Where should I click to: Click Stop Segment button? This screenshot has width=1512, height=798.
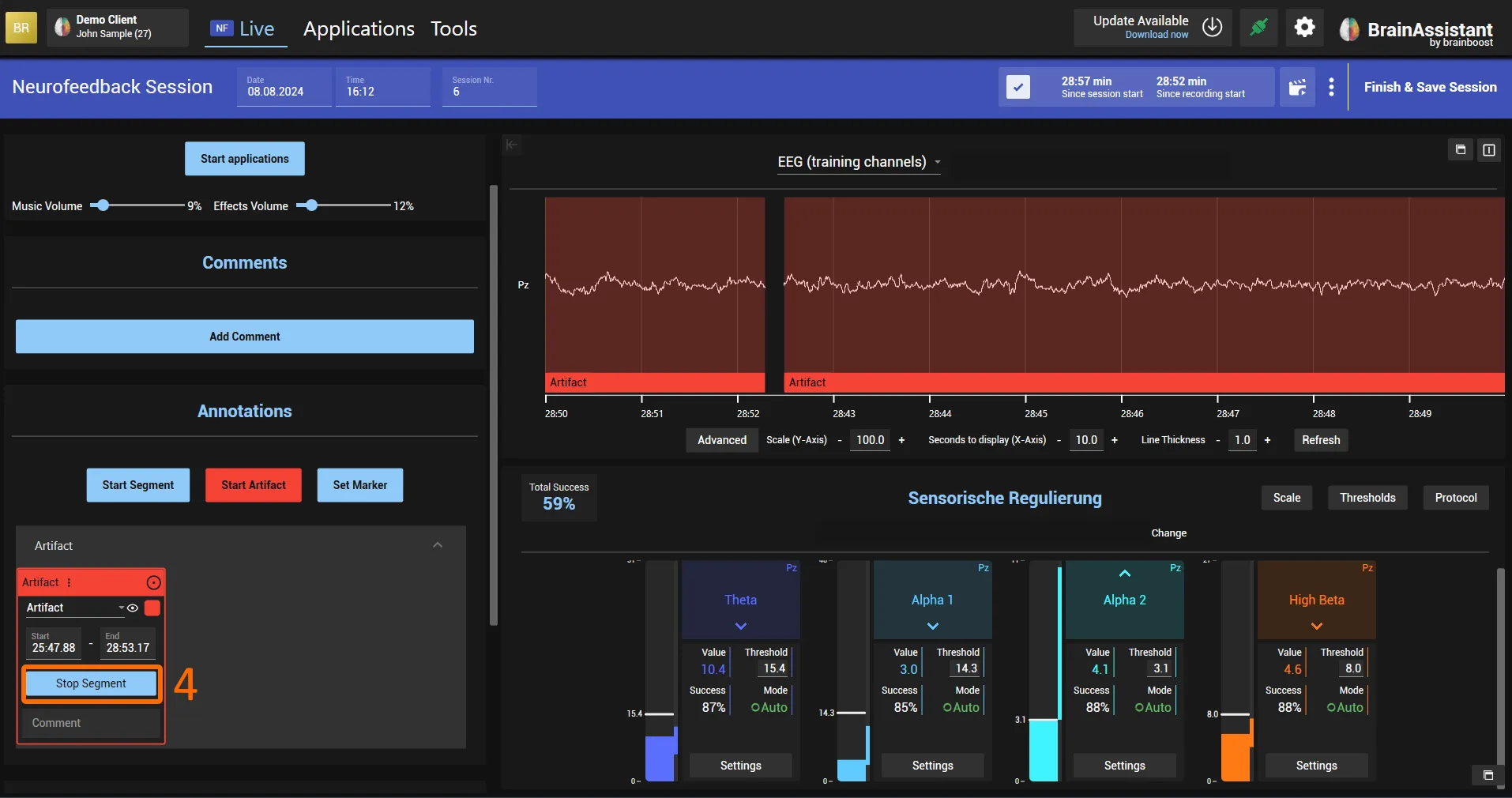(91, 683)
